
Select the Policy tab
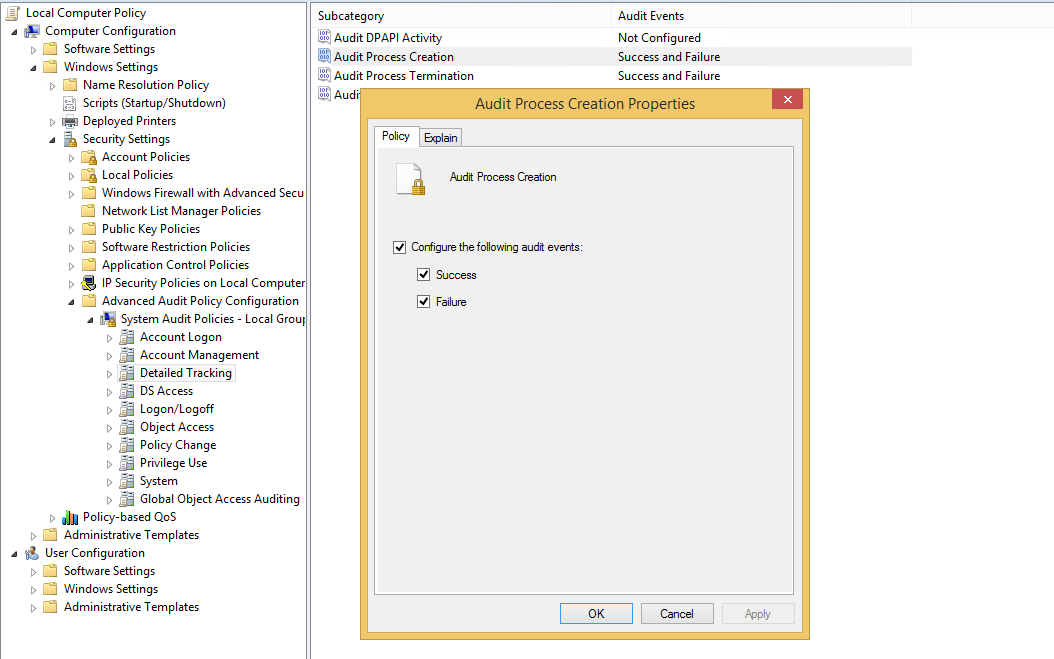tap(395, 136)
